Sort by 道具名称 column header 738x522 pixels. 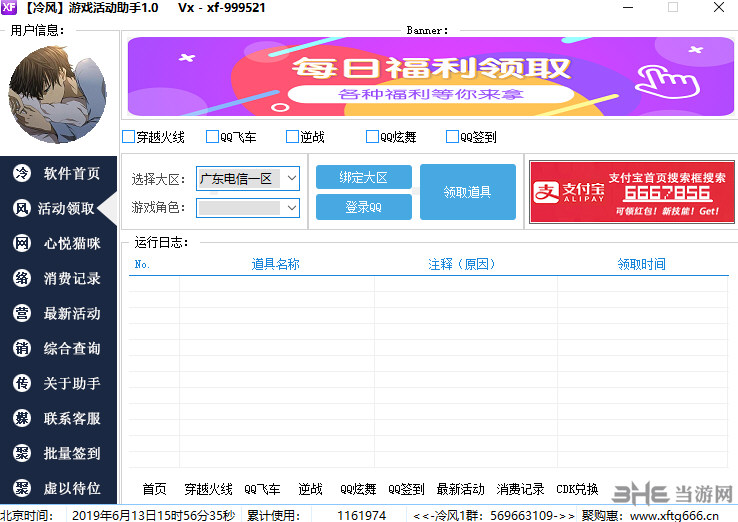[275, 264]
